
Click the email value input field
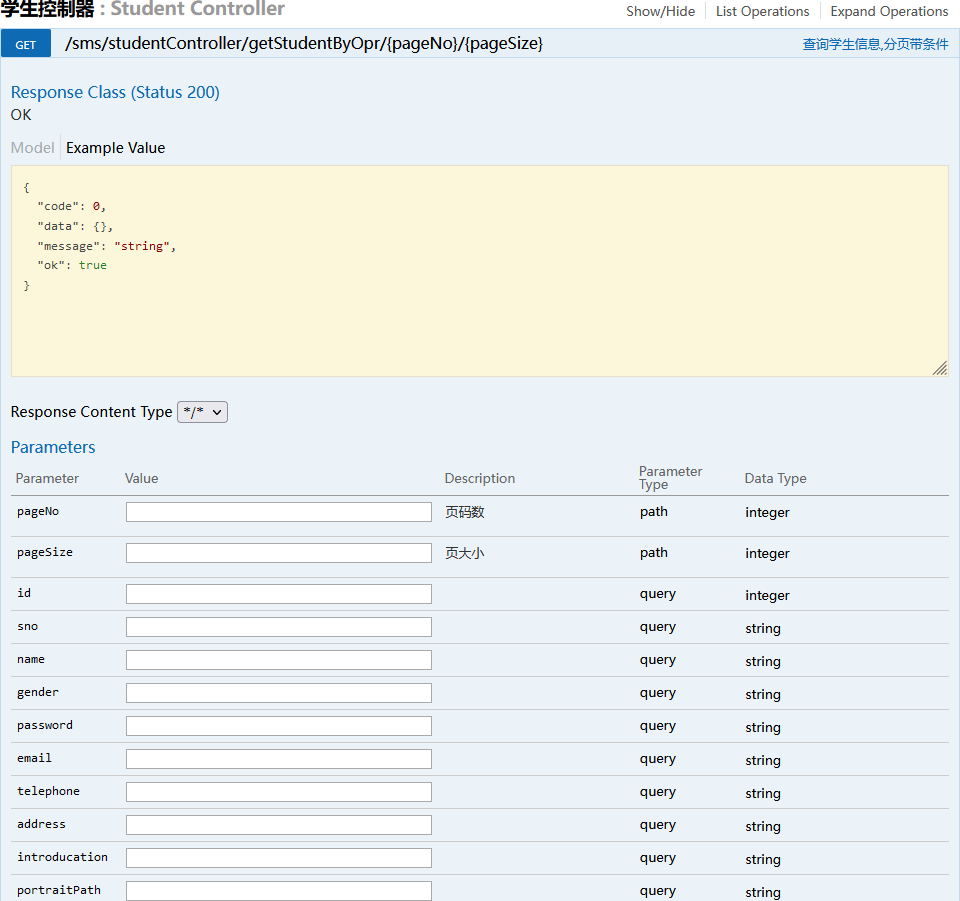279,759
